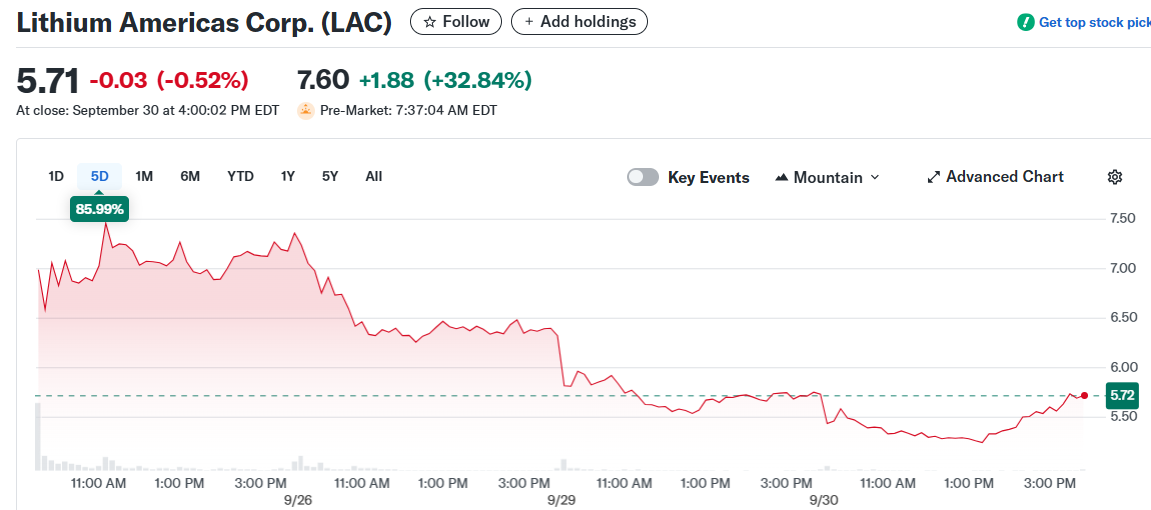Click the 85.99% peak marker on chart
The image size is (1151, 510).
tap(100, 209)
